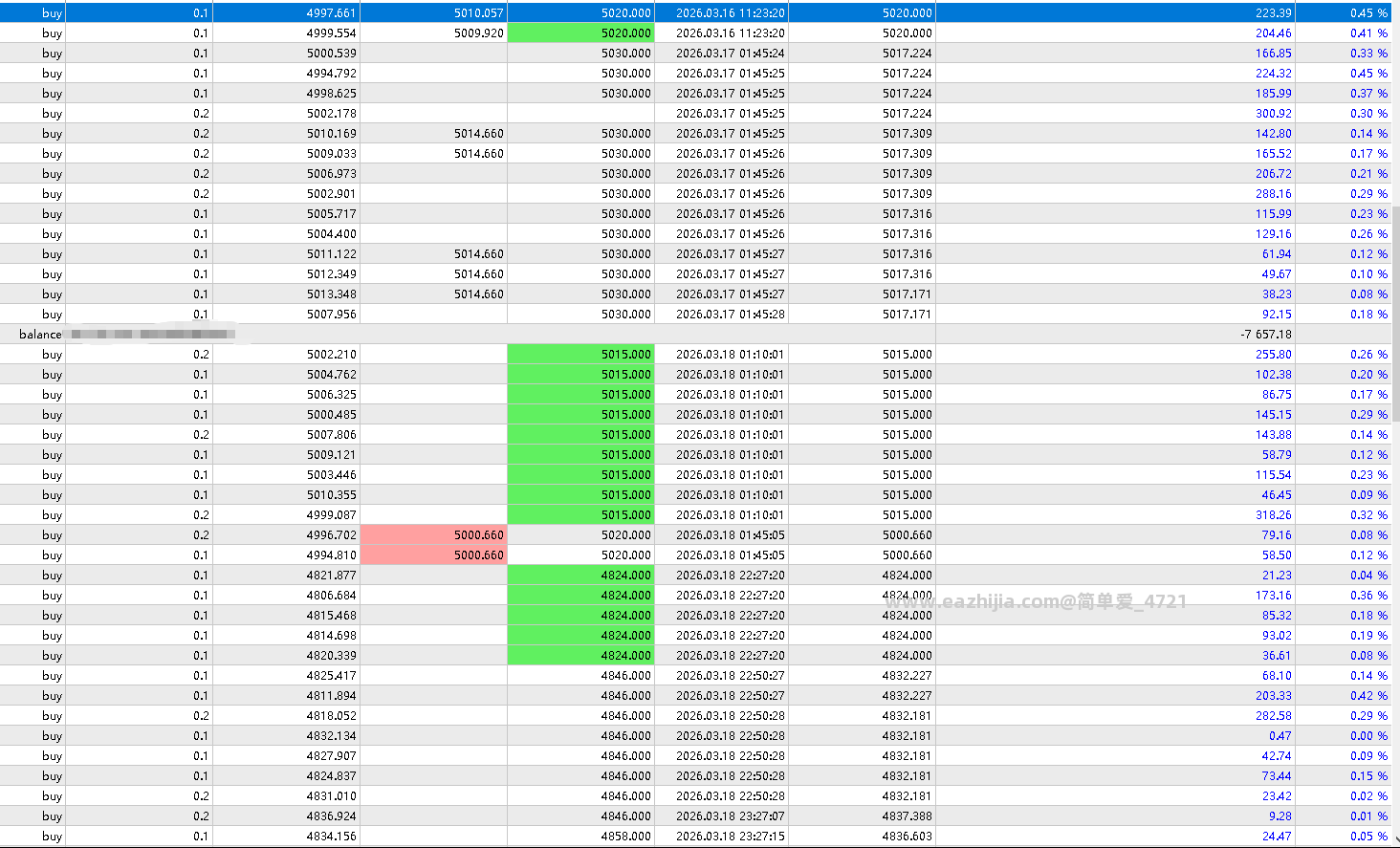Click the stop-loss value 5010.057
This screenshot has height=848, width=1400.
(x=479, y=13)
